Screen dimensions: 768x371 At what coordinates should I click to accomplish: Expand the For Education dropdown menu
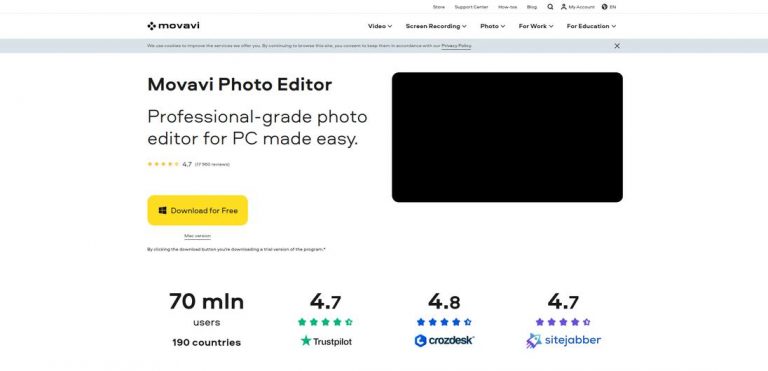click(x=591, y=26)
